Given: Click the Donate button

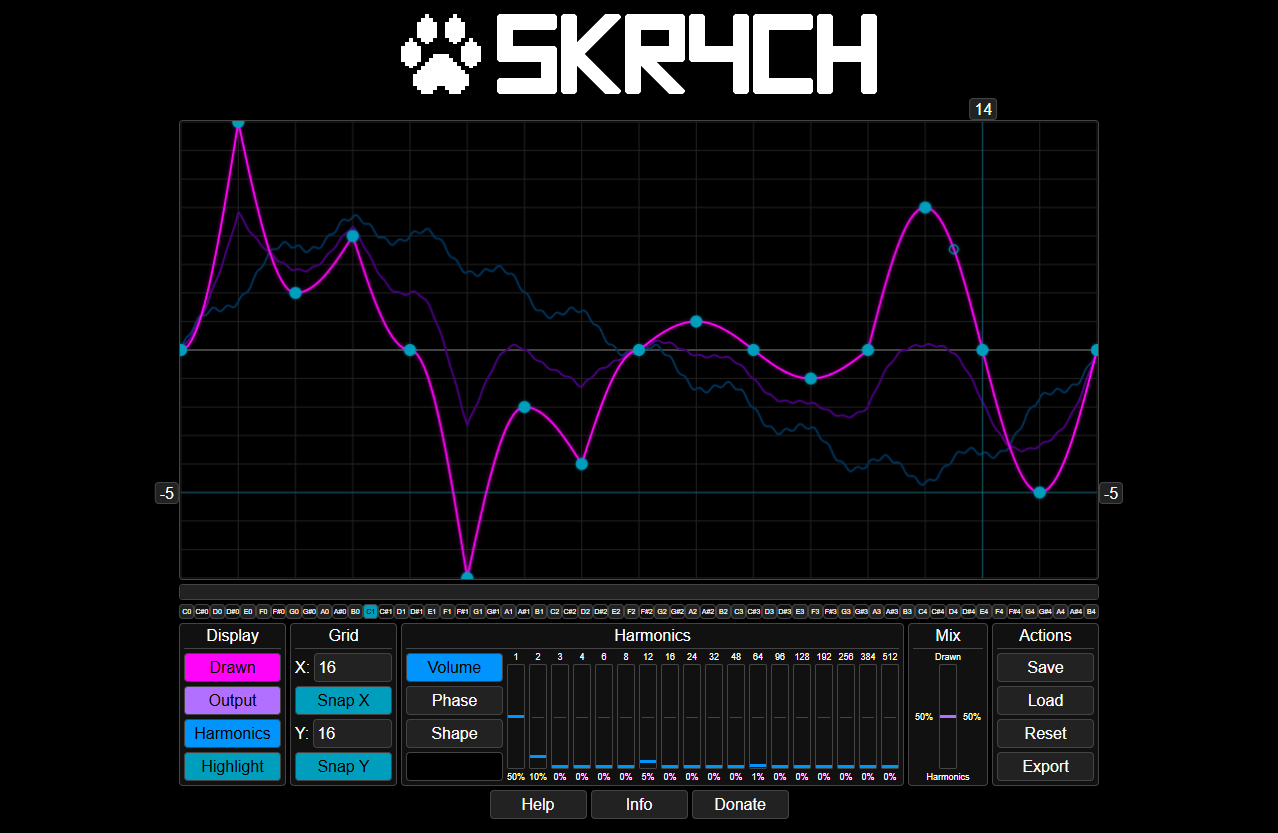Looking at the screenshot, I should click(x=739, y=804).
